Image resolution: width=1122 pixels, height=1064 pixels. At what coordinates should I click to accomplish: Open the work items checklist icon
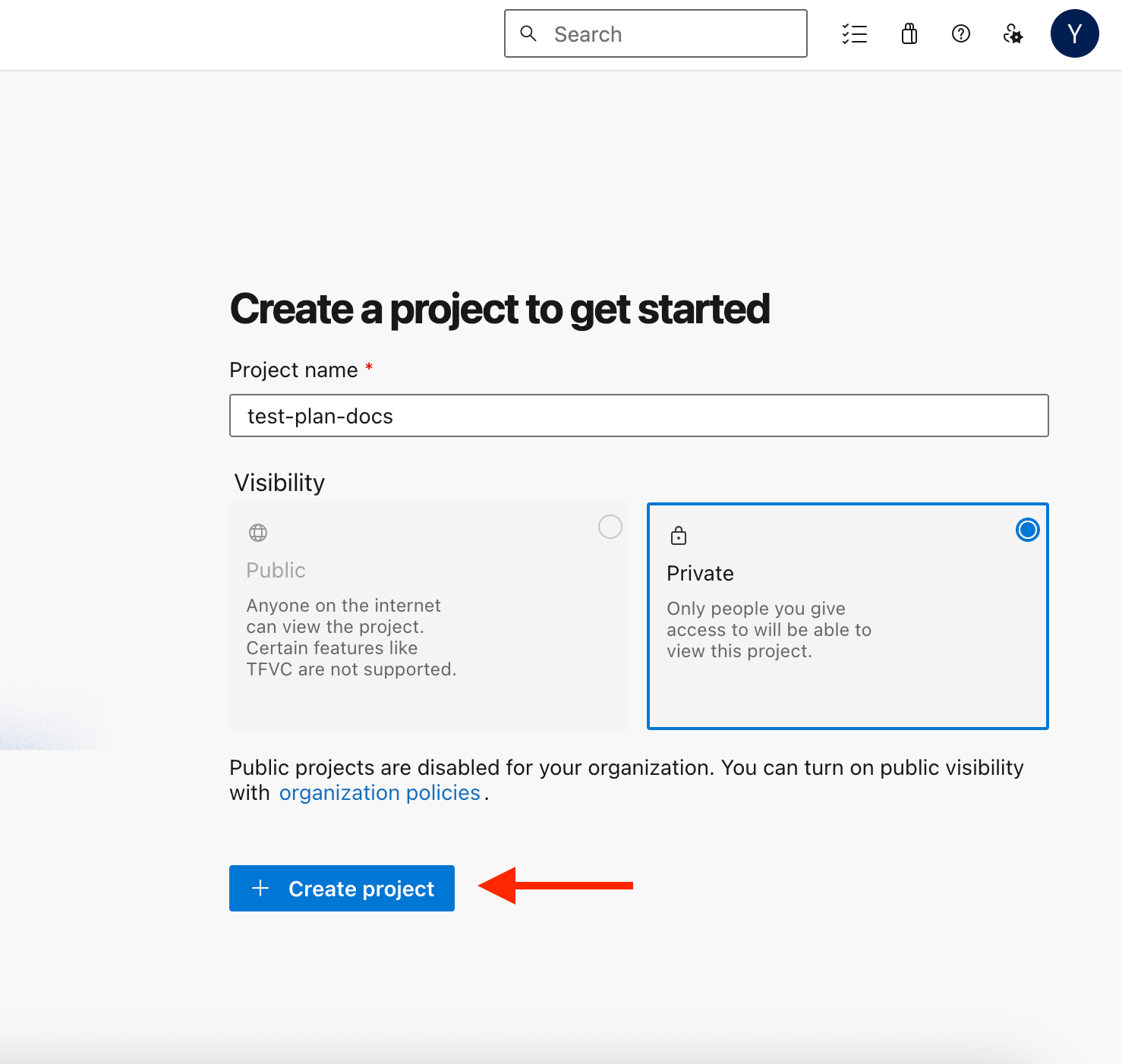coord(854,34)
